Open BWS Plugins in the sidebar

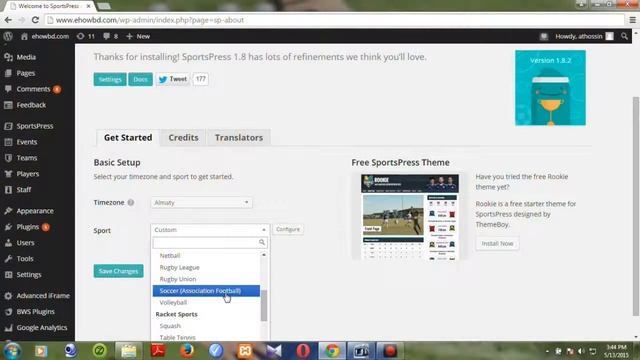[37, 311]
